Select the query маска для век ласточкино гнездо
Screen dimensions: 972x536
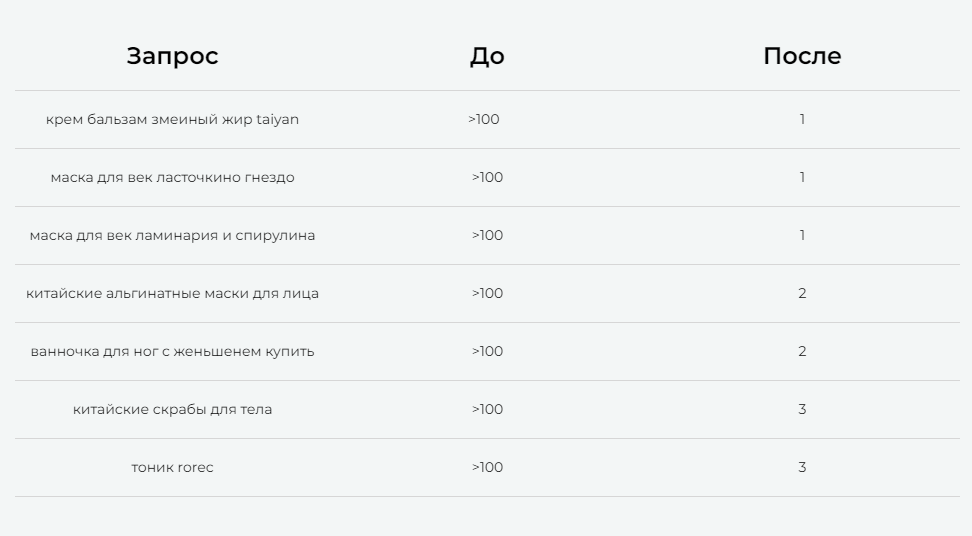[172, 177]
